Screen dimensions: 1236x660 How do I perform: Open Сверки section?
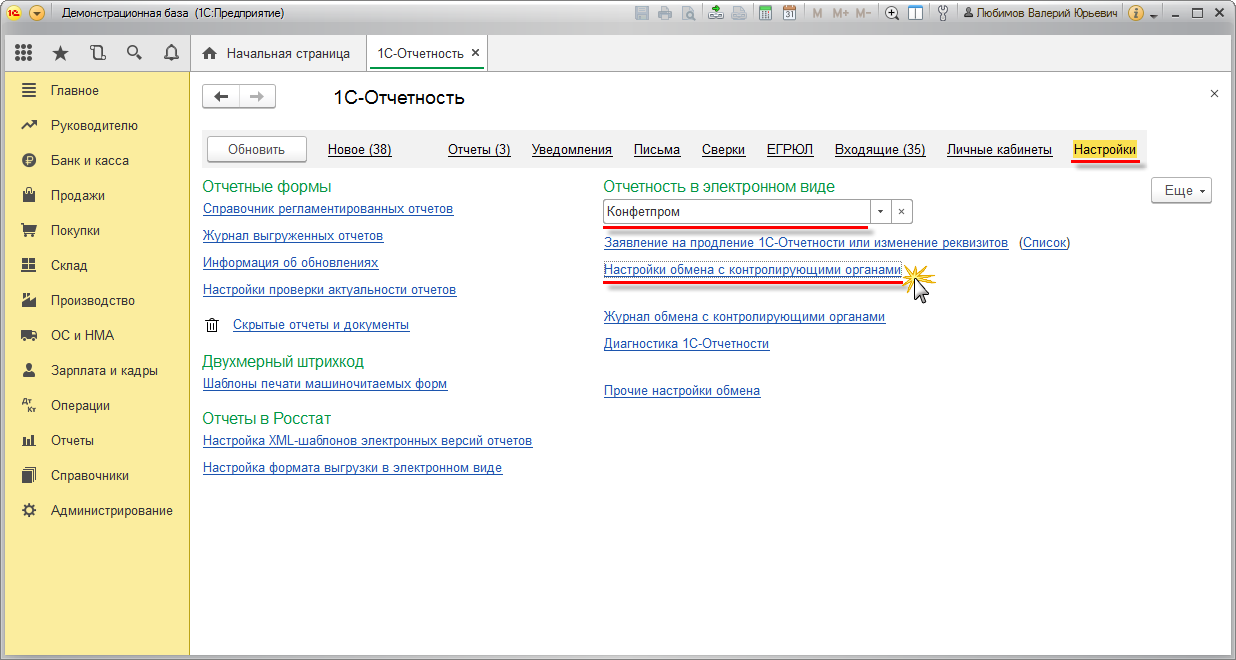[x=723, y=149]
